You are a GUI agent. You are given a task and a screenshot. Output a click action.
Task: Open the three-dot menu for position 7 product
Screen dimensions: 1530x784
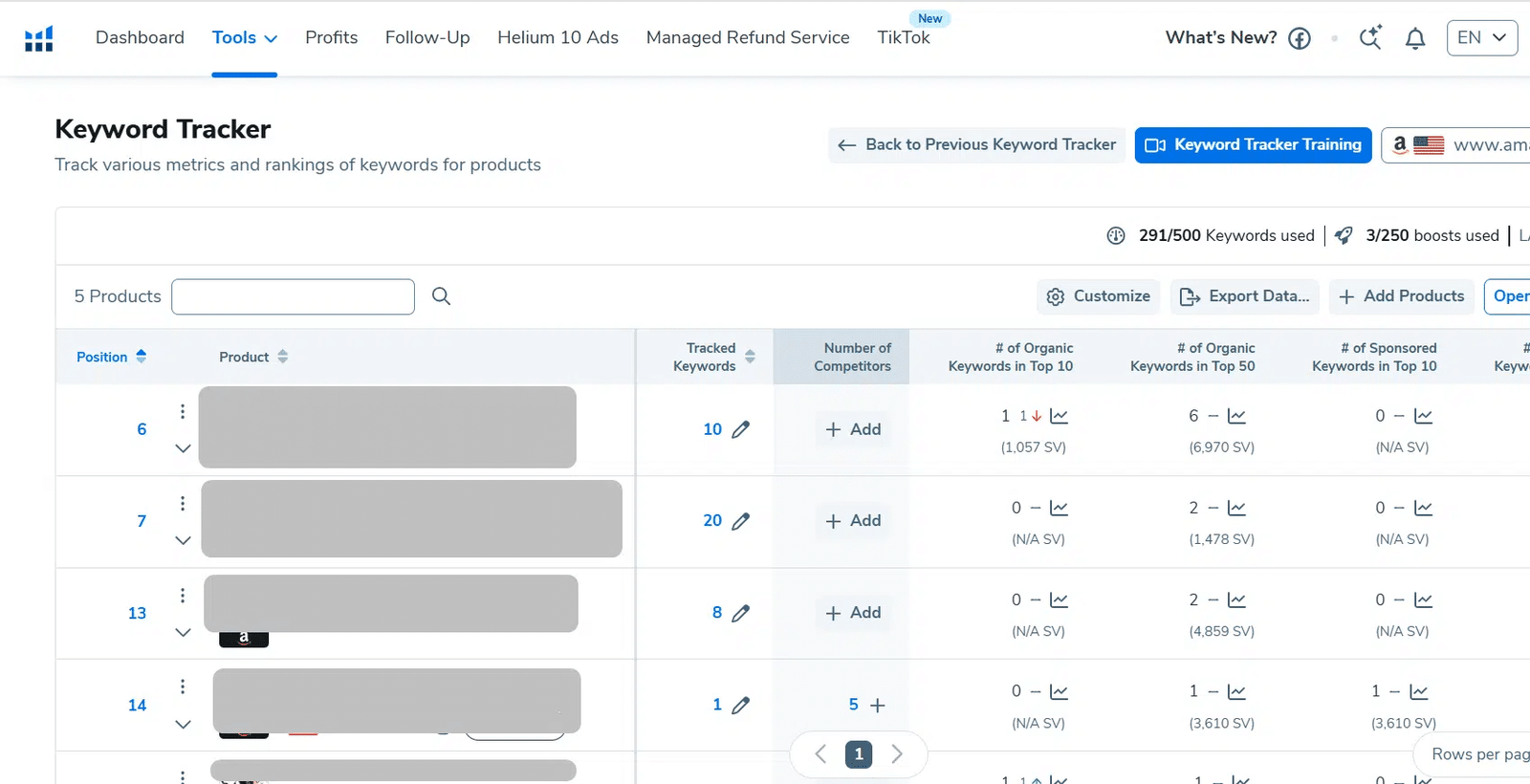183,503
